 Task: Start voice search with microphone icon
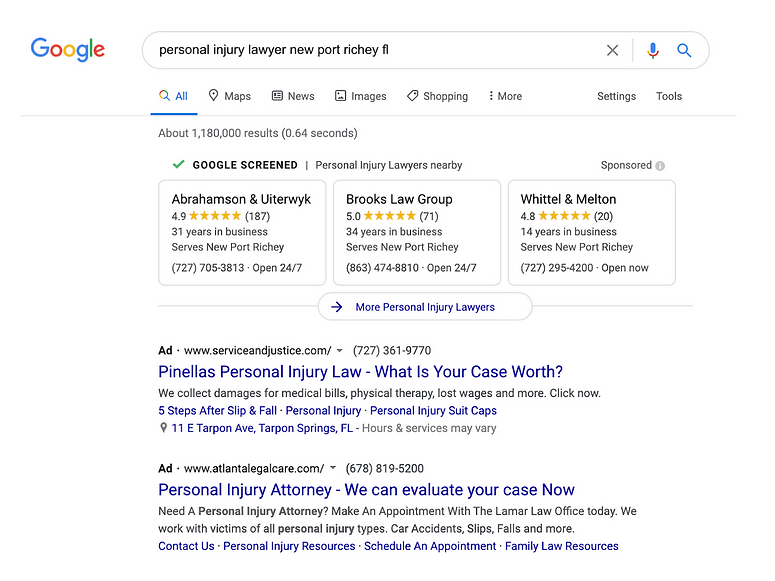tap(653, 50)
